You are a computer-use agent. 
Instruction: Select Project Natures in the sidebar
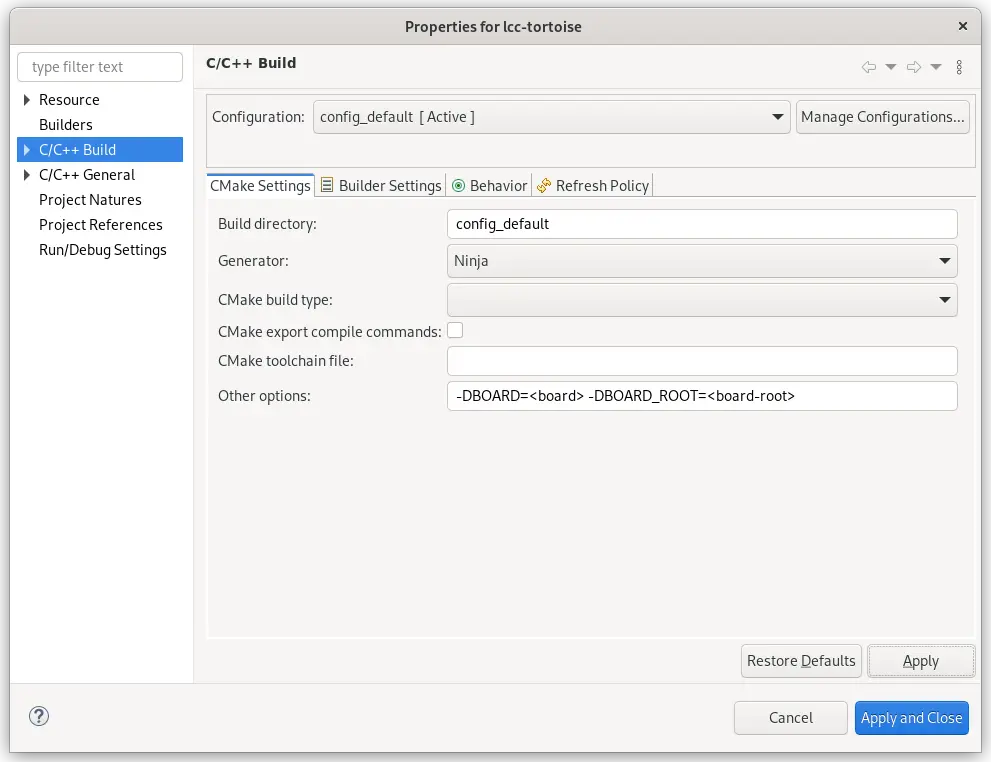[x=90, y=199]
